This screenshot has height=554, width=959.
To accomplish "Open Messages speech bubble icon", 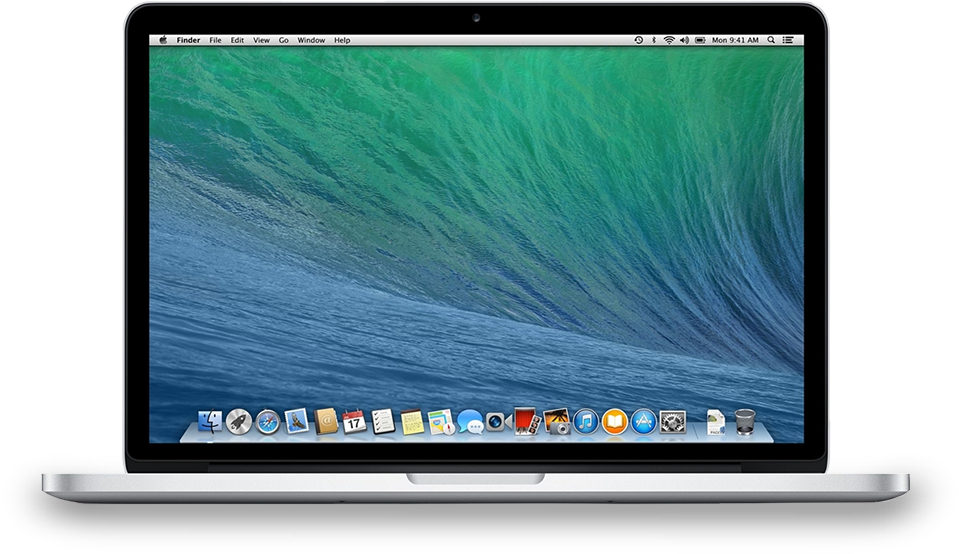I will (x=470, y=422).
